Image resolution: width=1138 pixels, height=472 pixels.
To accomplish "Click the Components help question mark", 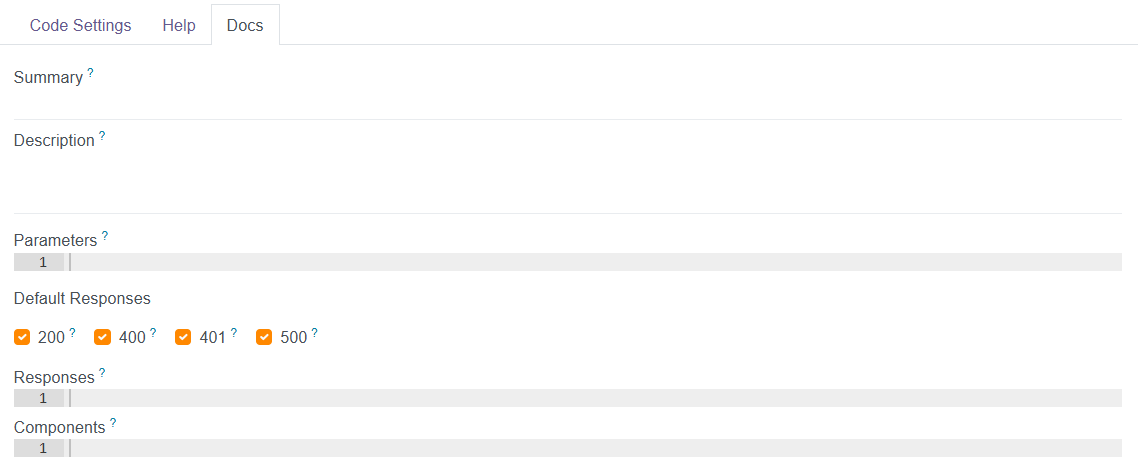I will click(113, 423).
